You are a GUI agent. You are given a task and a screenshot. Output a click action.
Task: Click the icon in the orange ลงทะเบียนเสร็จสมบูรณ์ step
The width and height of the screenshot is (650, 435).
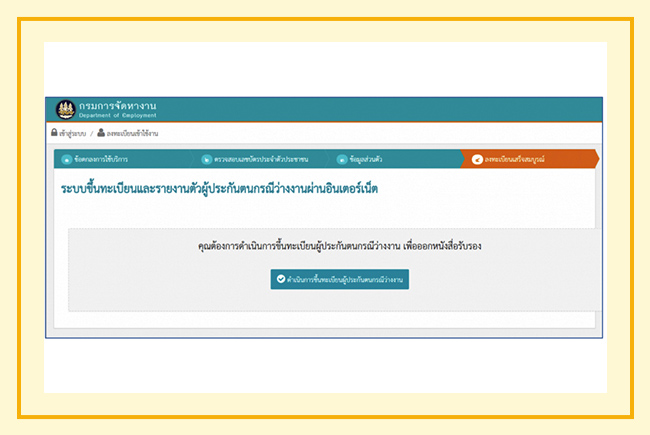click(x=477, y=159)
